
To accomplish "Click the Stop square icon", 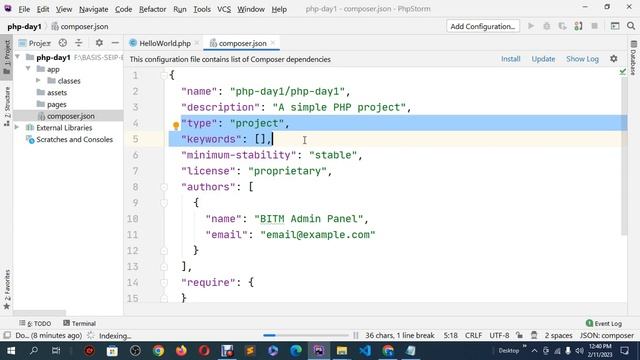I will tap(594, 26).
